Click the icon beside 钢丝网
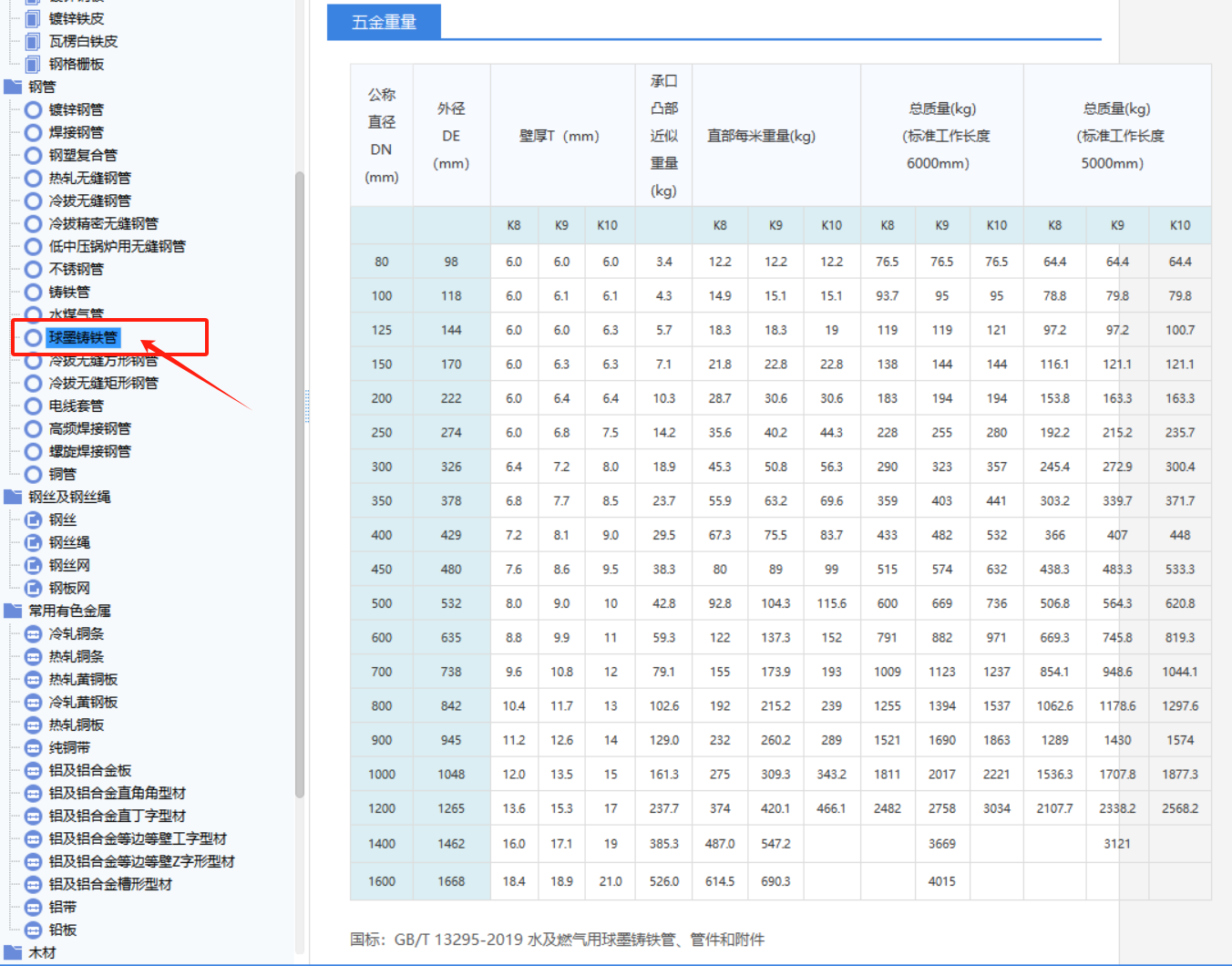 tap(34, 566)
